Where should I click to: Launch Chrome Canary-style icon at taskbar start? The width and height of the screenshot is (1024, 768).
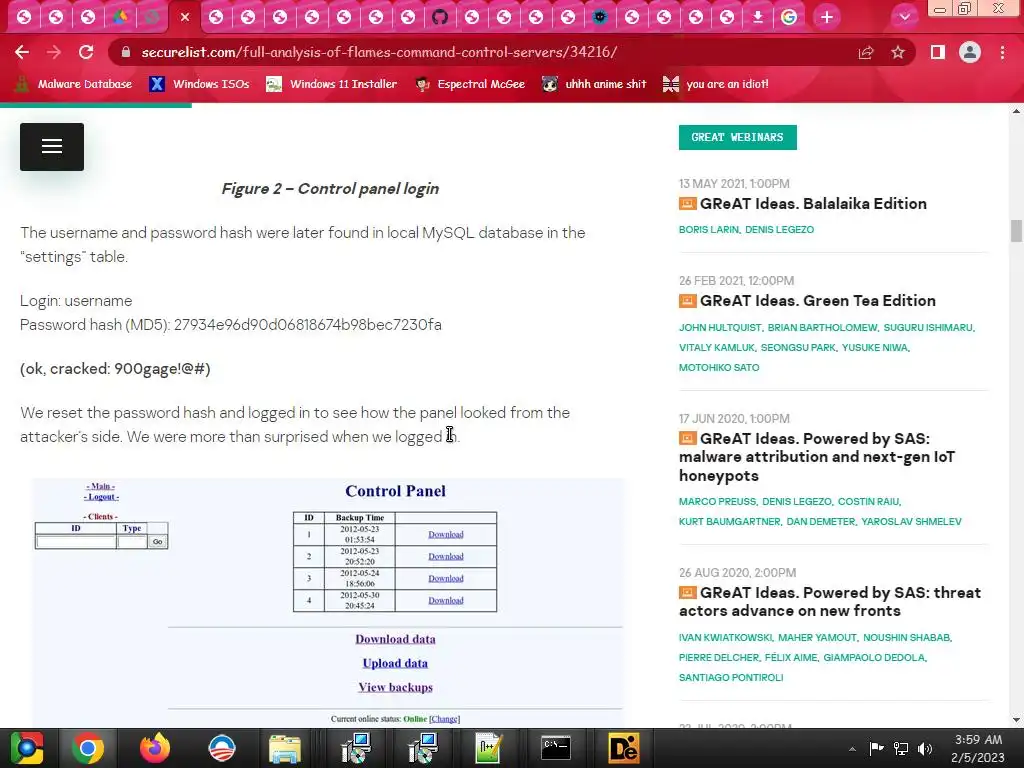pos(26,748)
